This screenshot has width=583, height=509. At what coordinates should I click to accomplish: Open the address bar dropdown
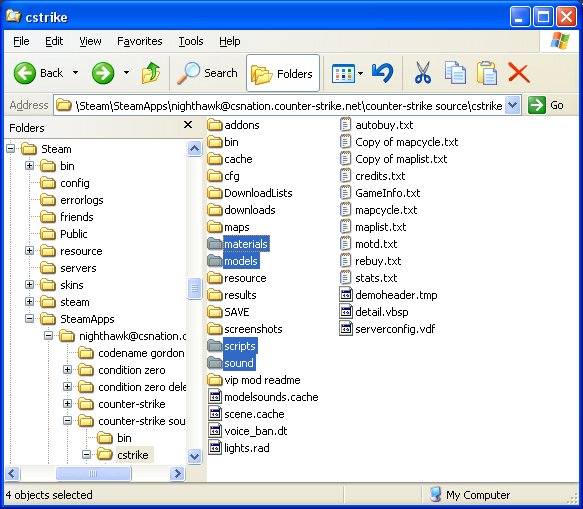click(512, 106)
